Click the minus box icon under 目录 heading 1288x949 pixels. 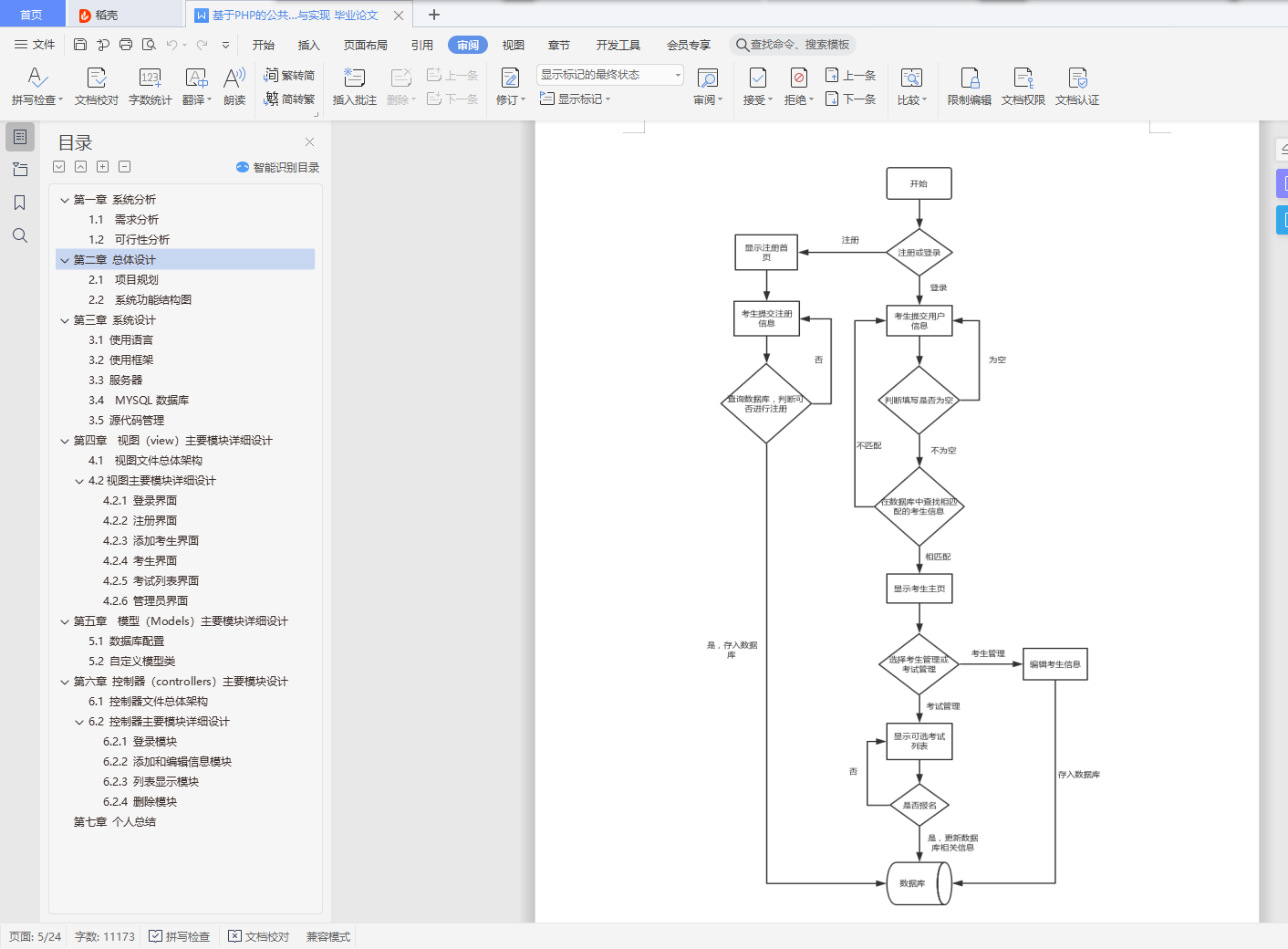pos(125,167)
